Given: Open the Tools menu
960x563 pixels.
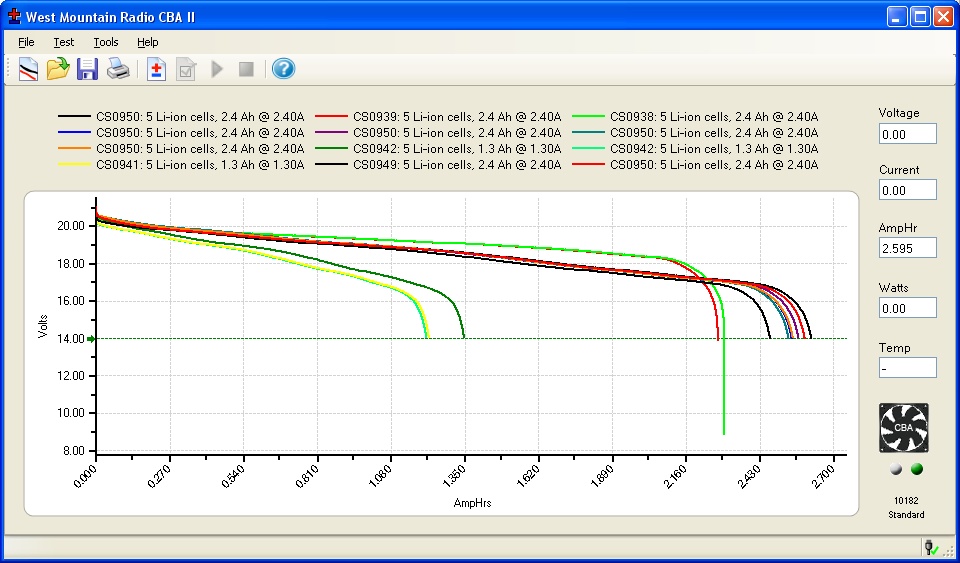Looking at the screenshot, I should coord(106,42).
